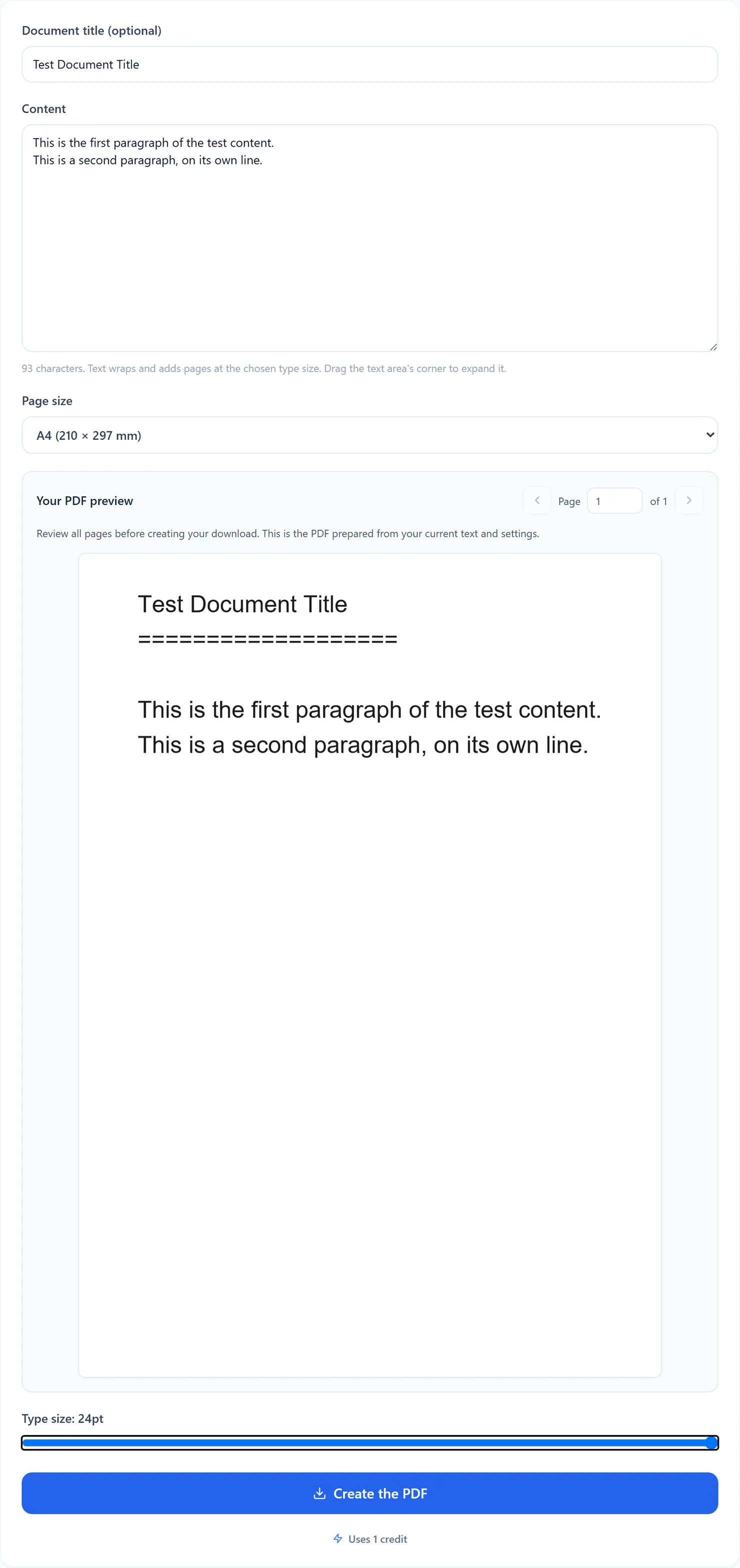Image resolution: width=740 pixels, height=1568 pixels.
Task: Click the 'Type size: 24pt' label
Action: pyautogui.click(x=62, y=1418)
